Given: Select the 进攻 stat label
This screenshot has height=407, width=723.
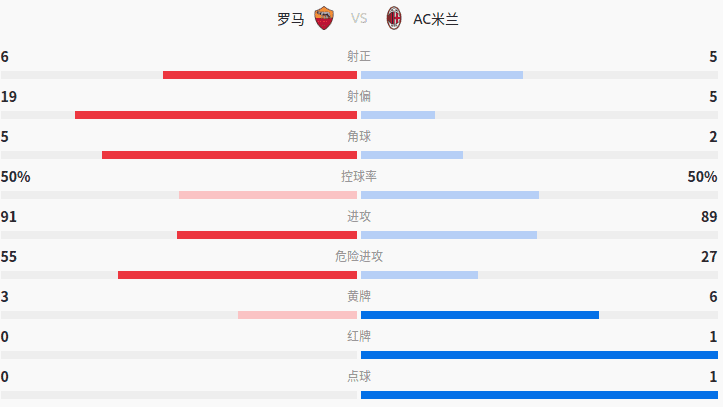Looking at the screenshot, I should click(x=359, y=217).
